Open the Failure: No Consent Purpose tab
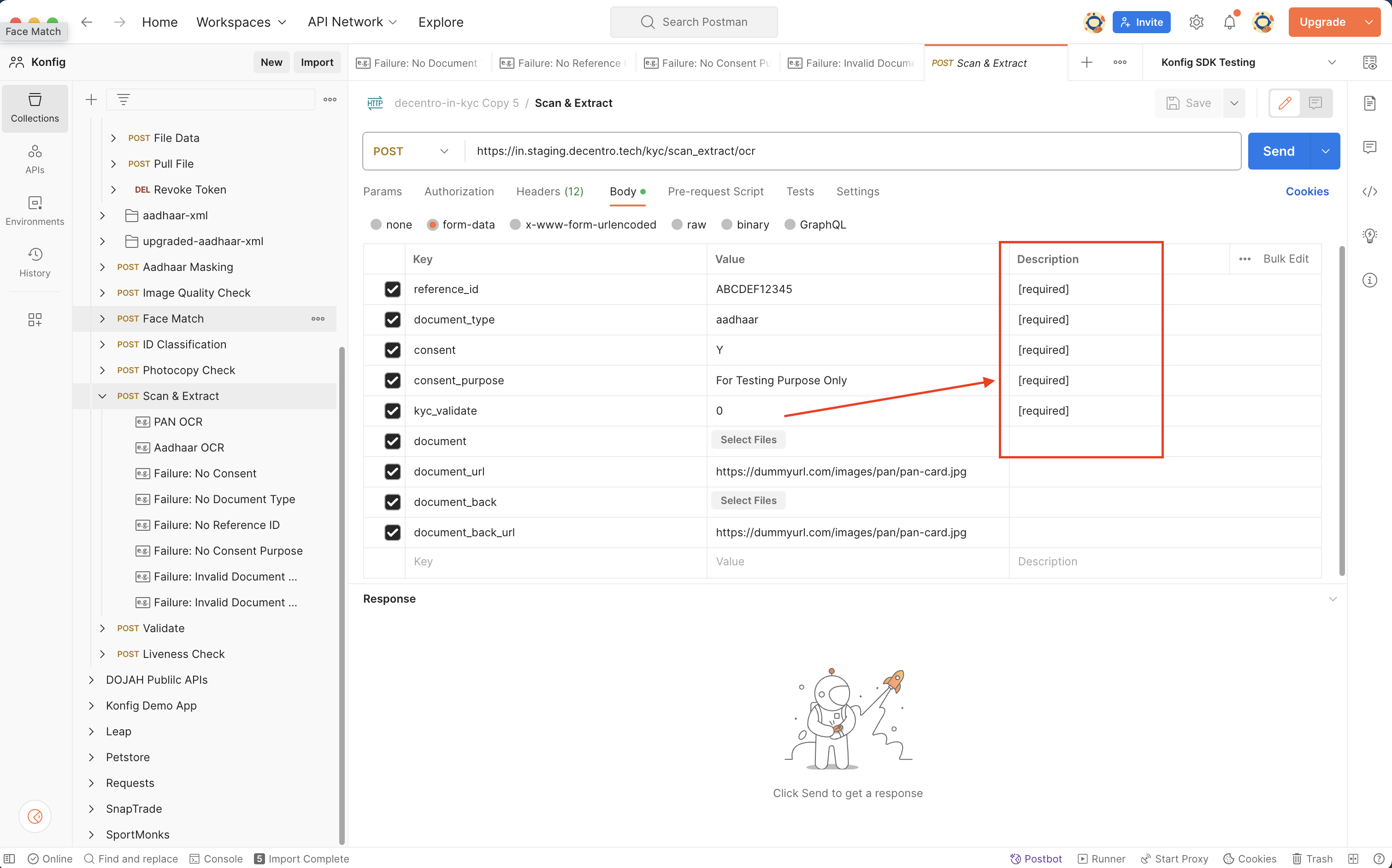Viewport: 1392px width, 868px height. coord(708,63)
